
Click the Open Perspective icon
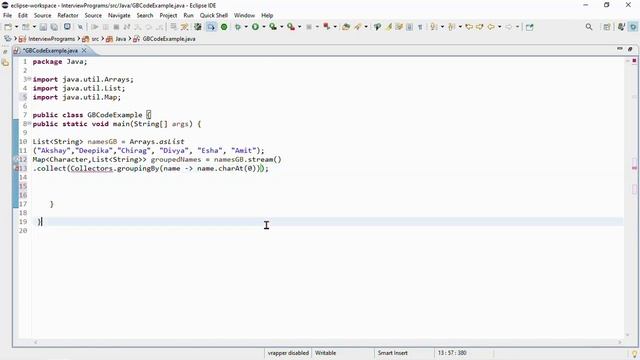tap(607, 27)
